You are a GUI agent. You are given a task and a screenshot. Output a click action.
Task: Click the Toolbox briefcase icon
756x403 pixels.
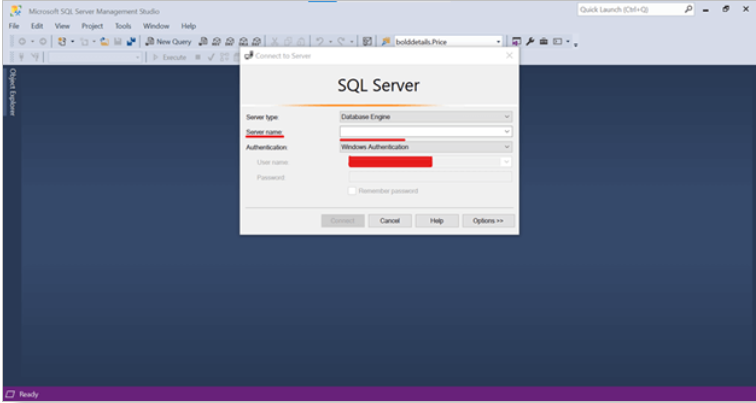(x=543, y=42)
